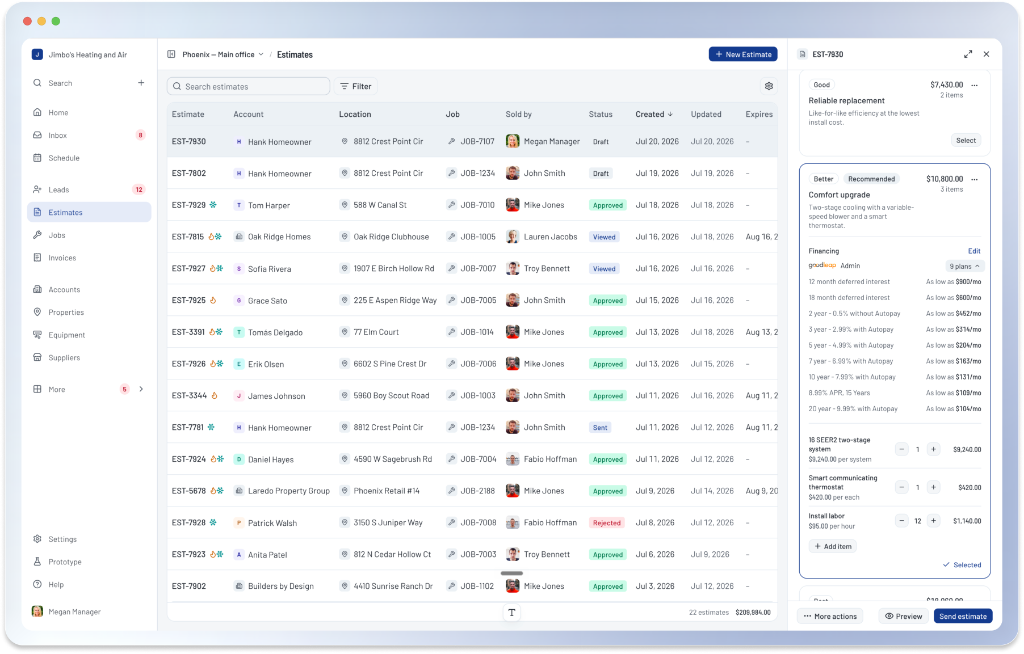The width and height of the screenshot is (1024, 654).
Task: Click JOB-1102 job link
Action: (477, 587)
